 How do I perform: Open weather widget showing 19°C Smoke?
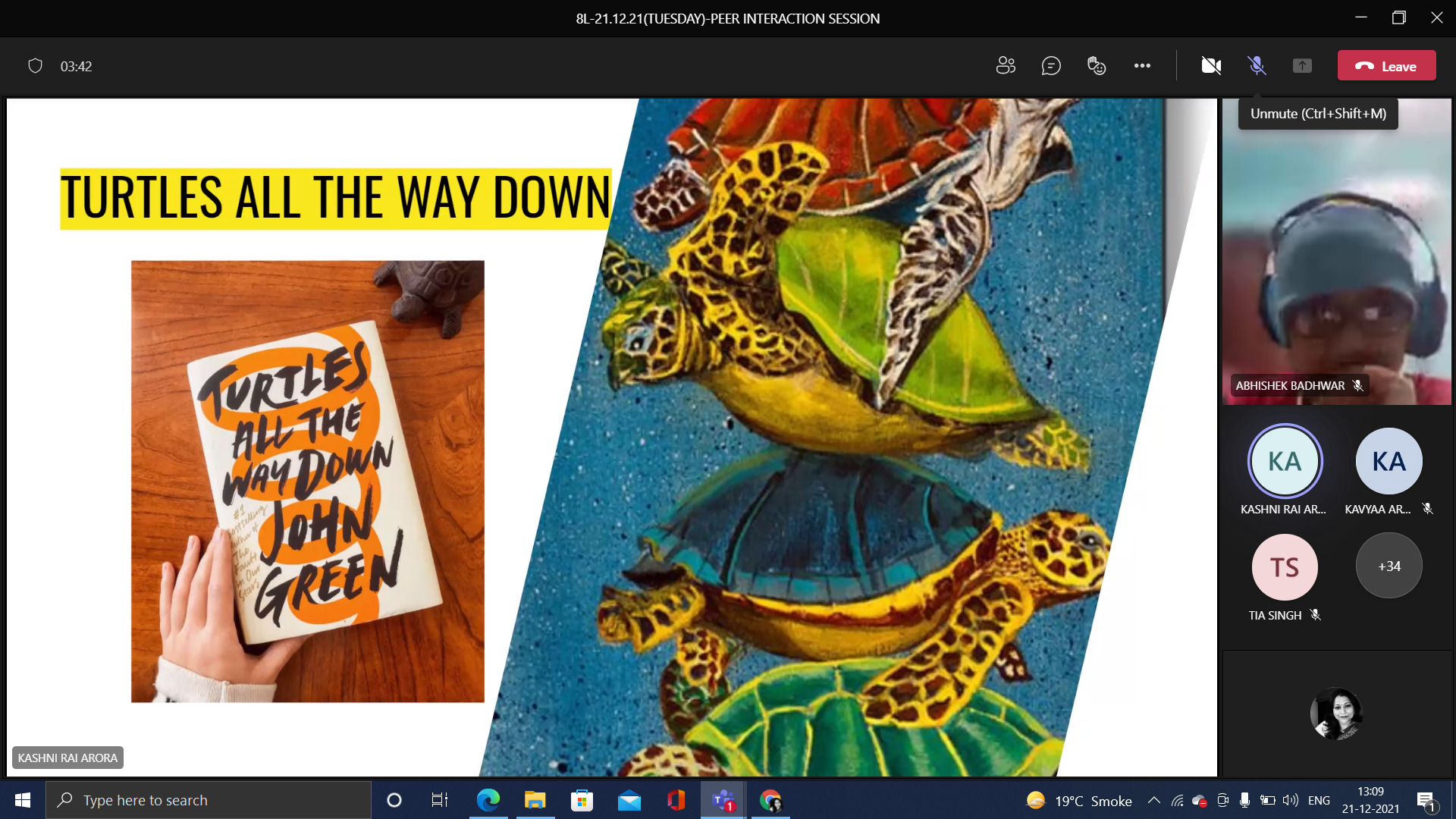1078,801
